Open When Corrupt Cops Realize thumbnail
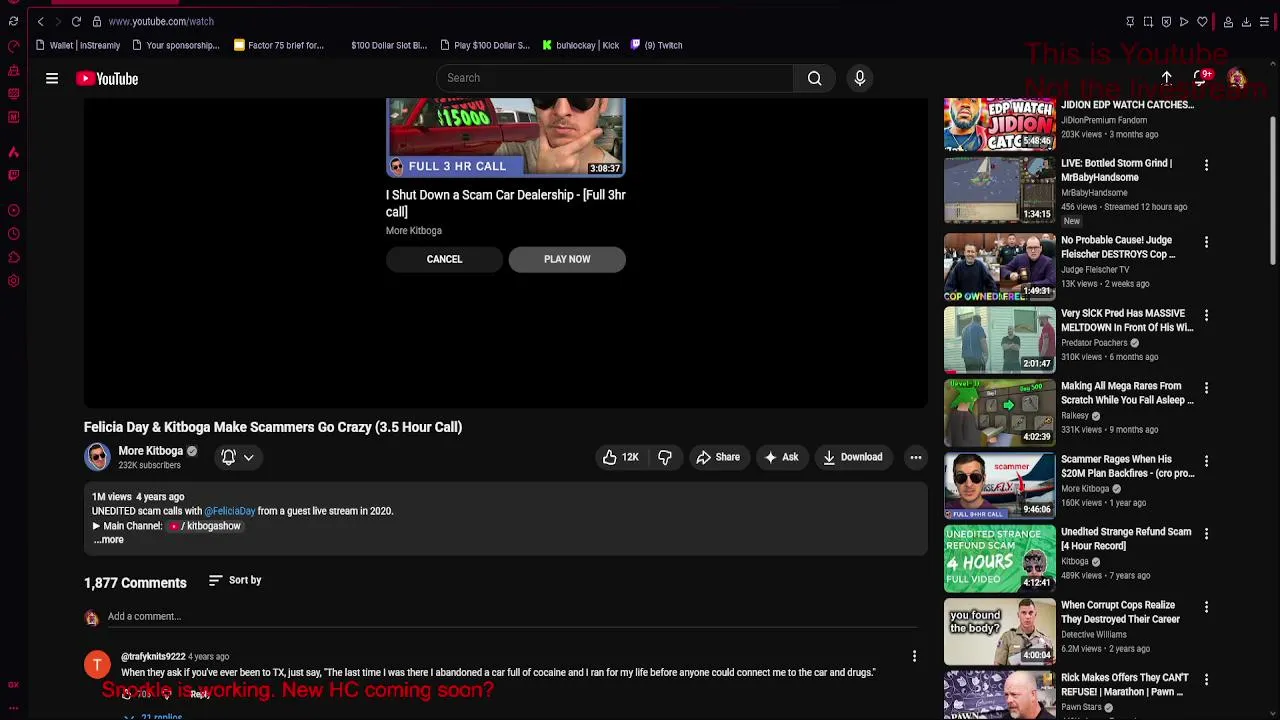Viewport: 1280px width, 720px height. click(x=1000, y=631)
